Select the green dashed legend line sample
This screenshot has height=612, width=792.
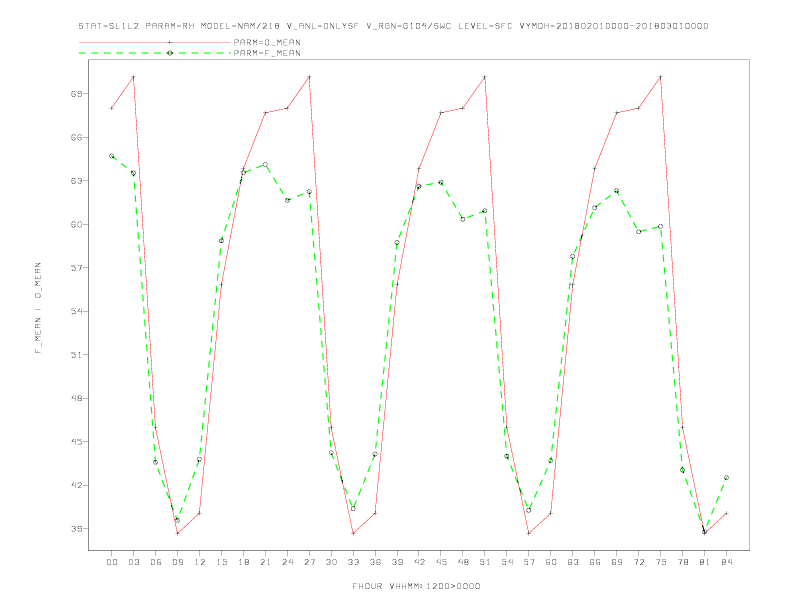pos(155,53)
